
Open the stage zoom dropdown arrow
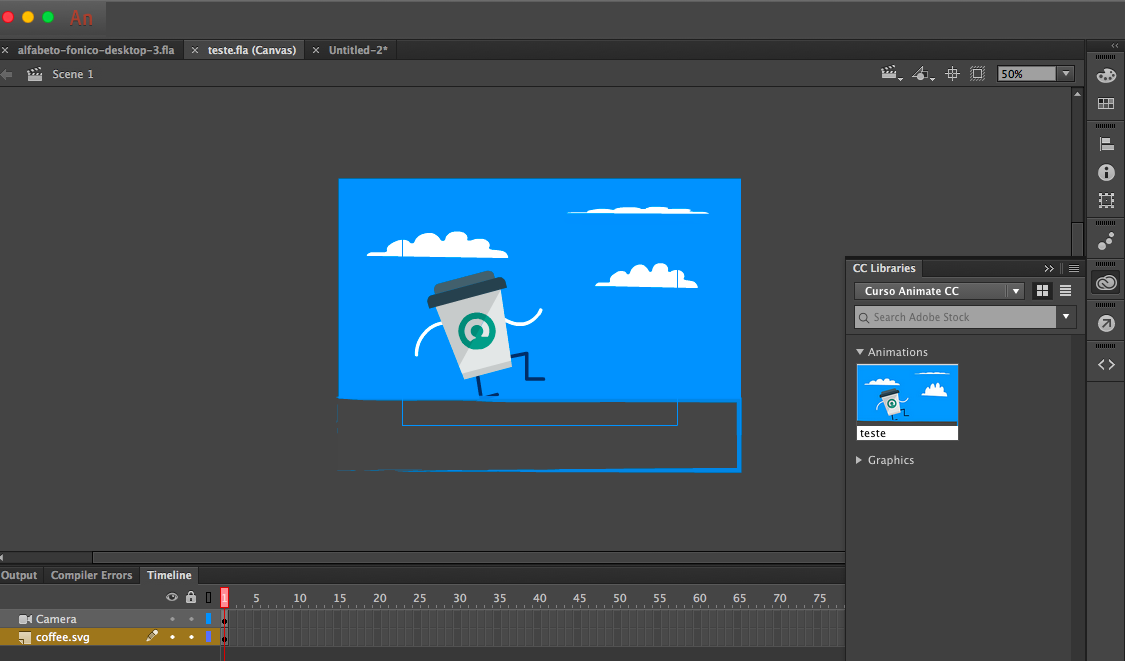[1066, 74]
